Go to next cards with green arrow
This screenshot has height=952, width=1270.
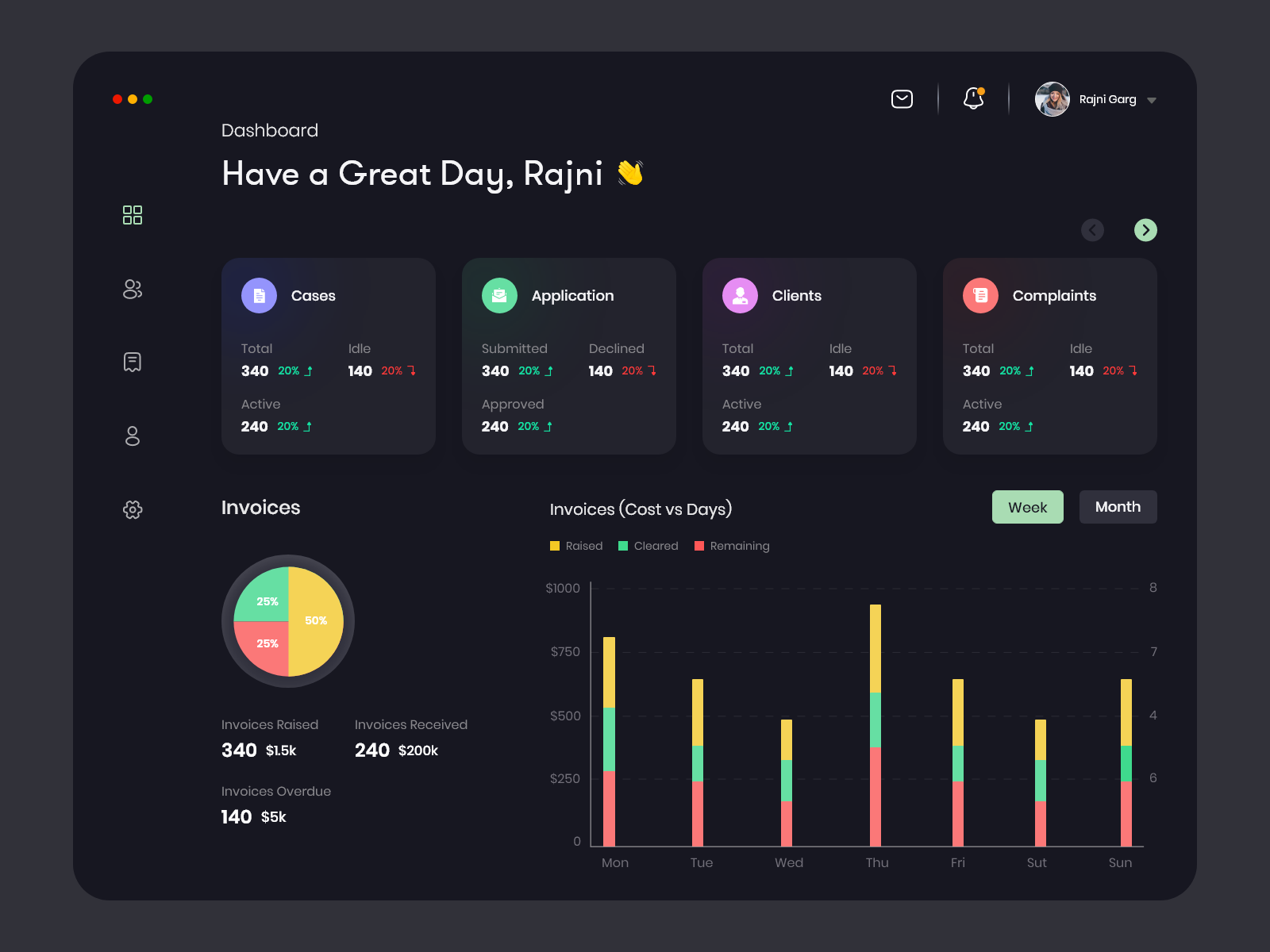point(1145,230)
